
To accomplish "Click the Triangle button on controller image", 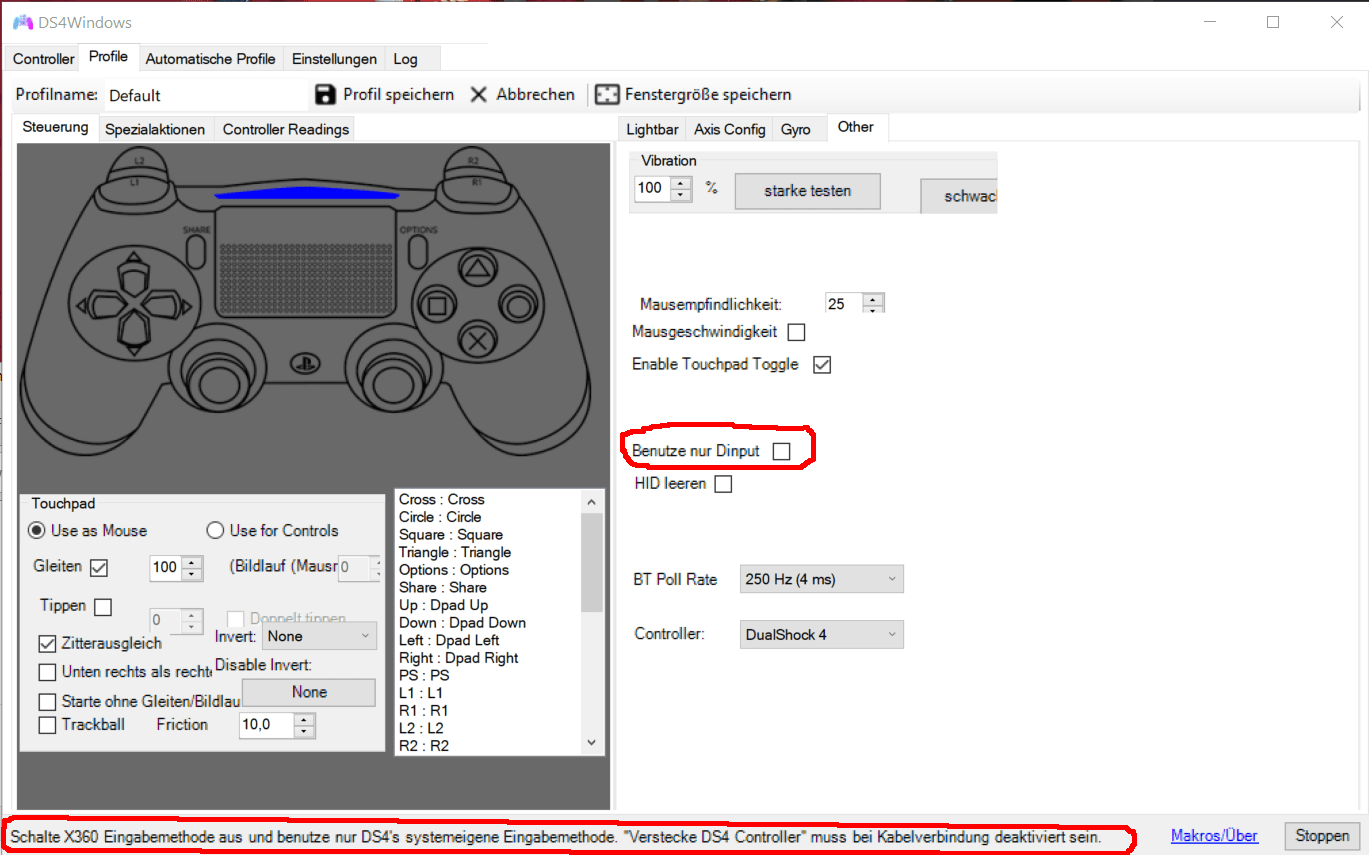I will pos(479,267).
